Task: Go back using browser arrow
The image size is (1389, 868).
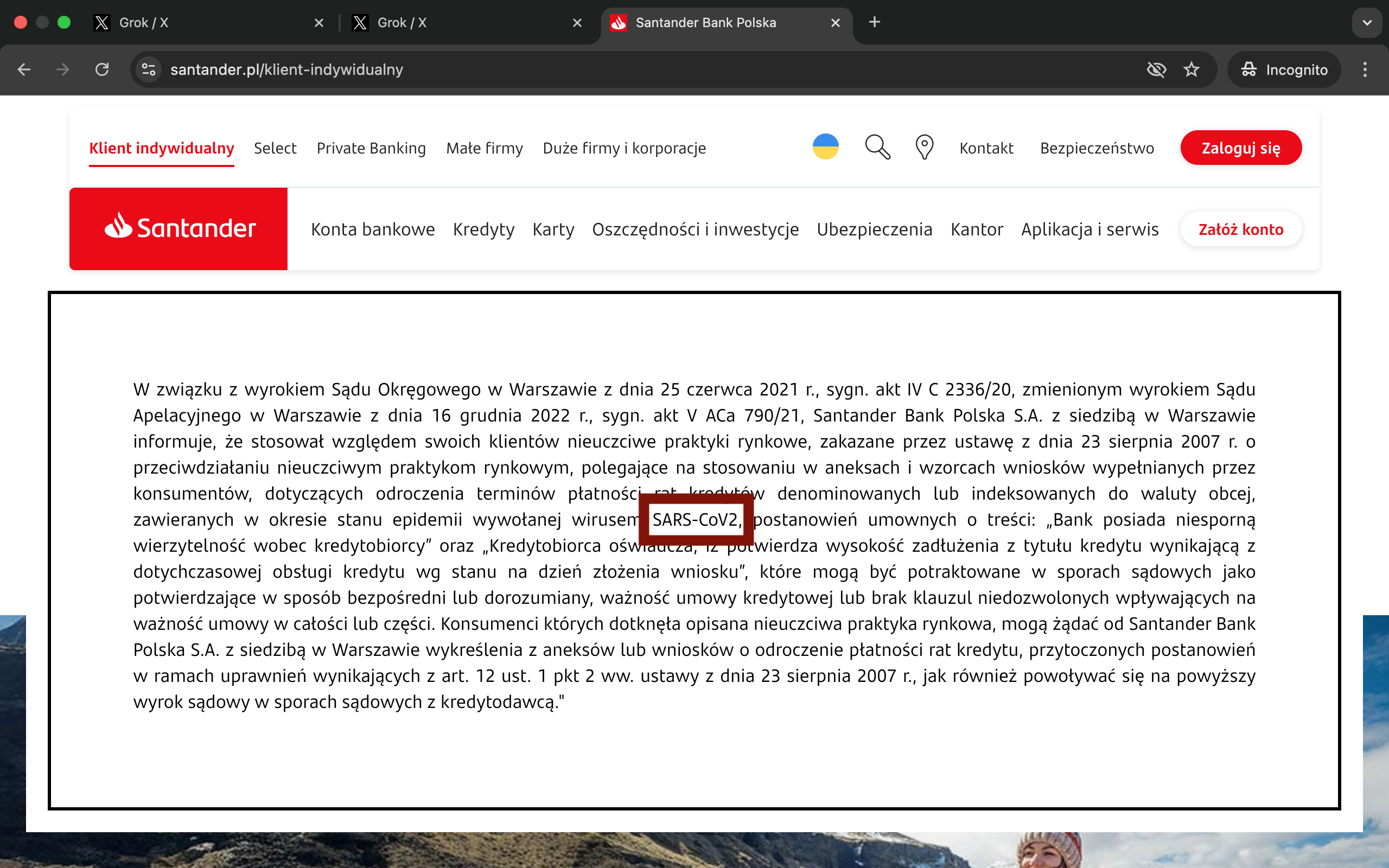Action: click(x=24, y=69)
